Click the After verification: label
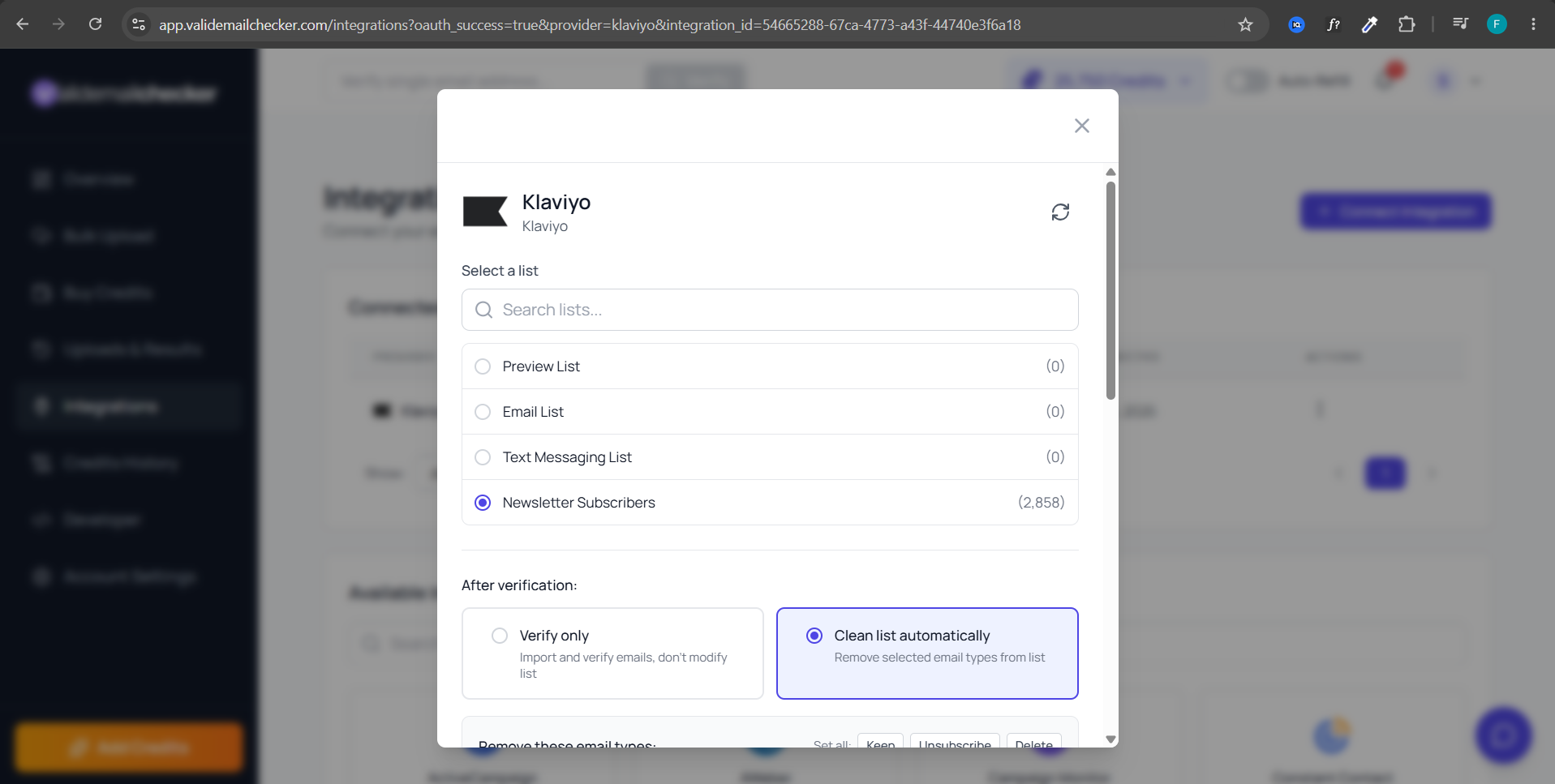This screenshot has width=1555, height=784. (x=519, y=585)
